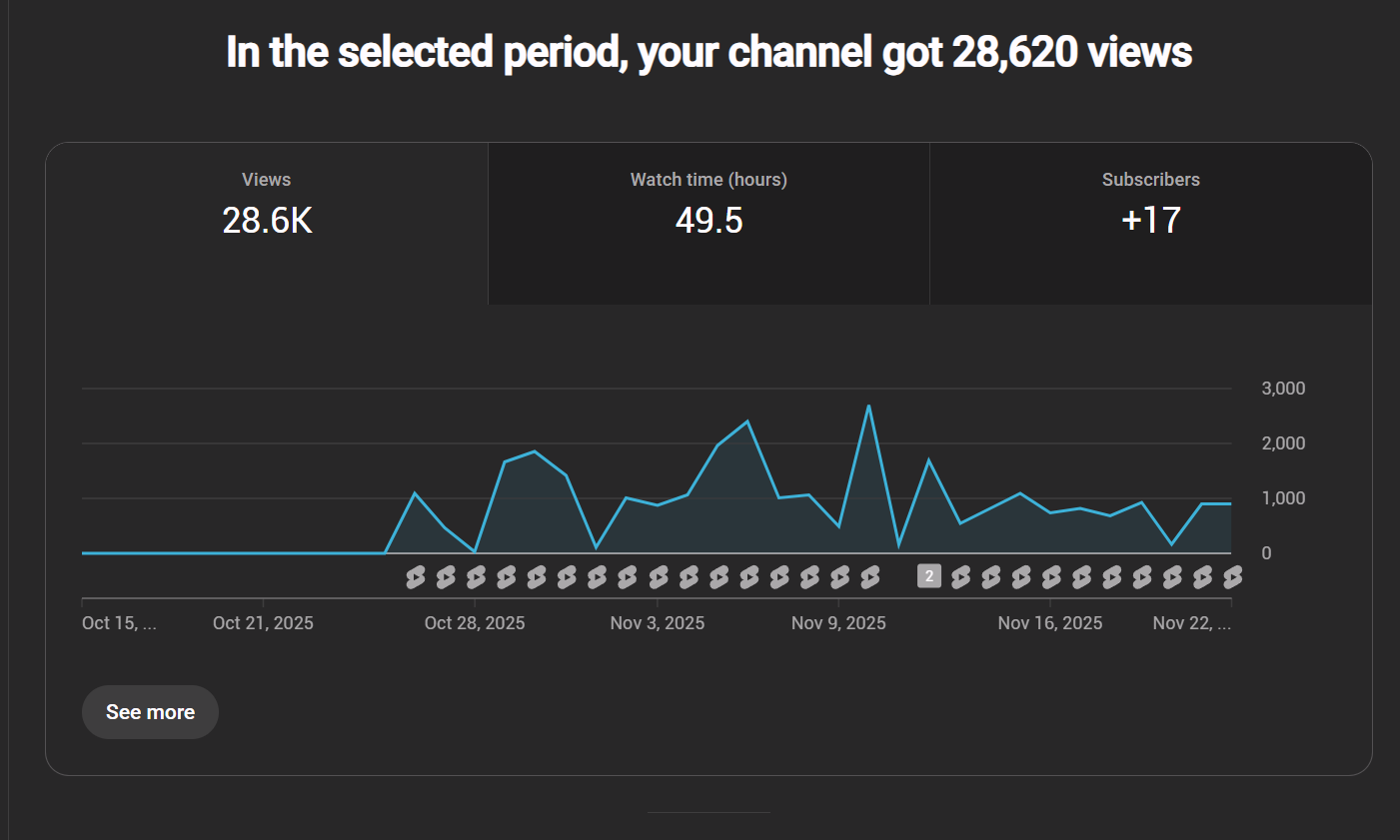Screen dimensions: 1400x840
Task: Click the second Shorts marker on the timeline
Action: pyautogui.click(x=446, y=576)
